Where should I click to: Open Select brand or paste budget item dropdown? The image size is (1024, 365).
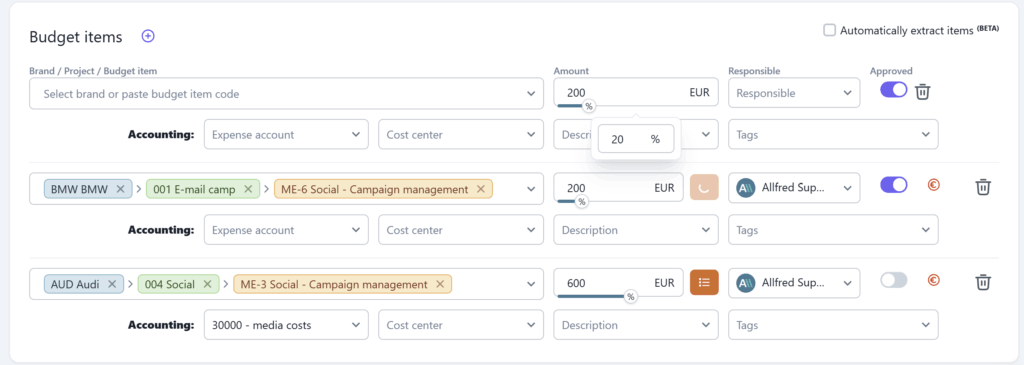(286, 94)
